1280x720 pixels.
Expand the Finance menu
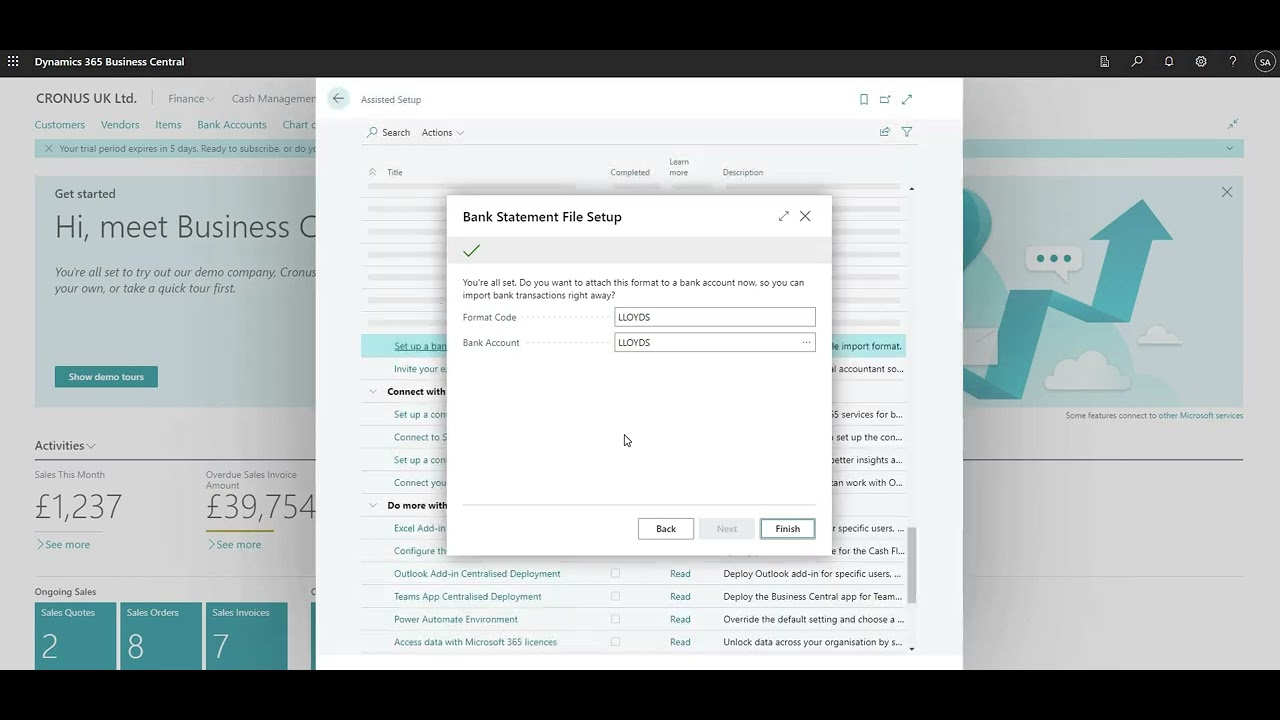(x=191, y=99)
